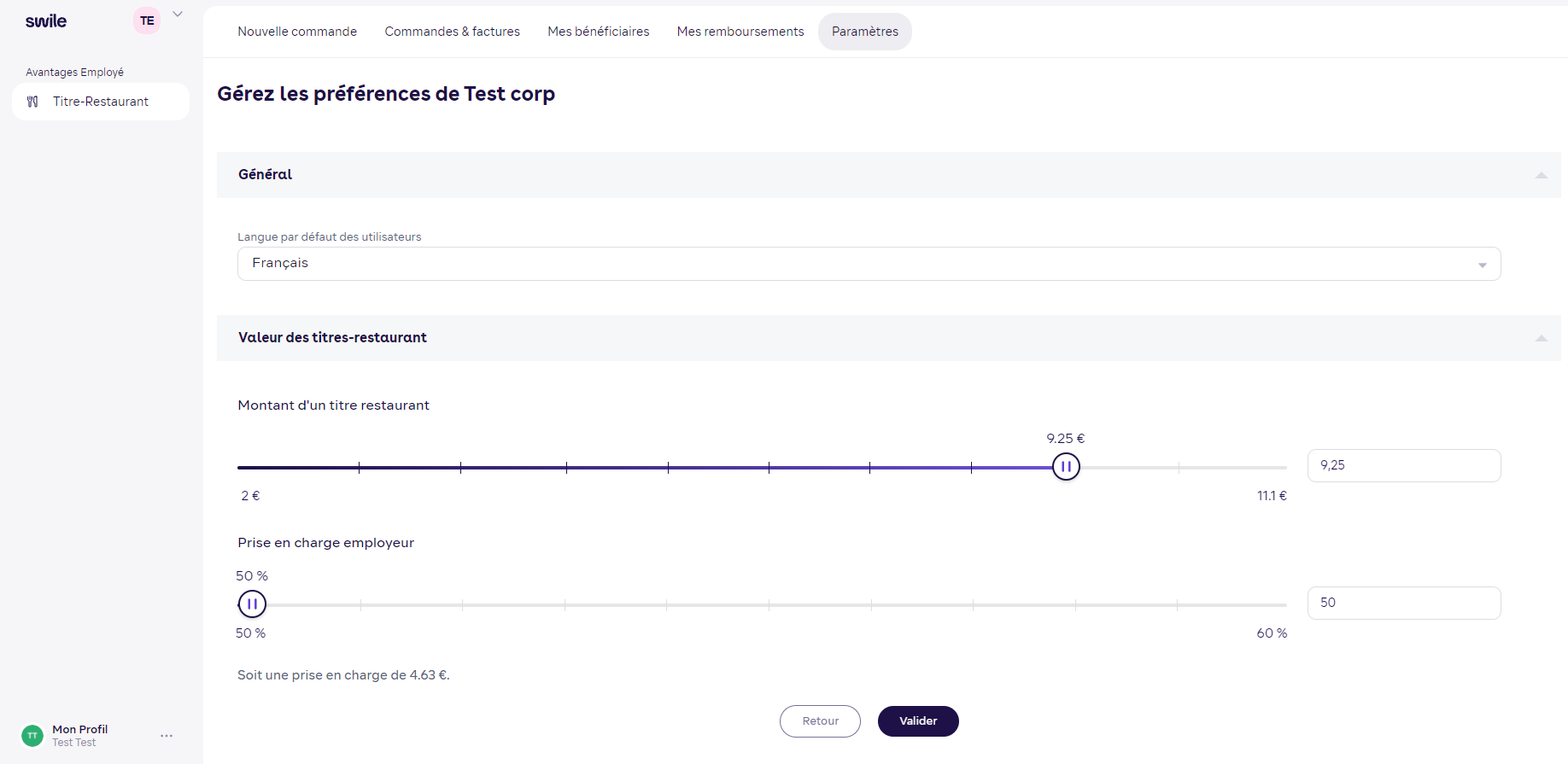This screenshot has width=1568, height=764.
Task: Click the restaurant voucher amount slider handle
Action: coord(1066,467)
